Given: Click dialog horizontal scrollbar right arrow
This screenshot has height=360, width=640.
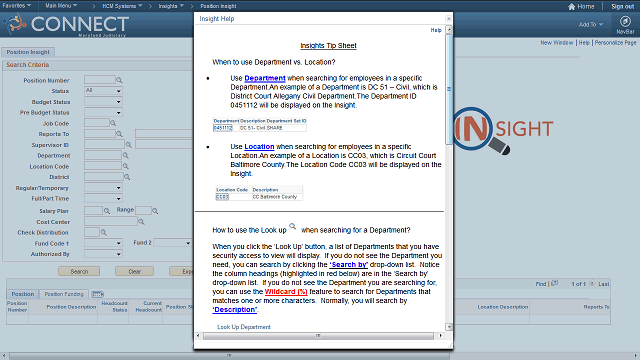Looking at the screenshot, I should pos(440,336).
